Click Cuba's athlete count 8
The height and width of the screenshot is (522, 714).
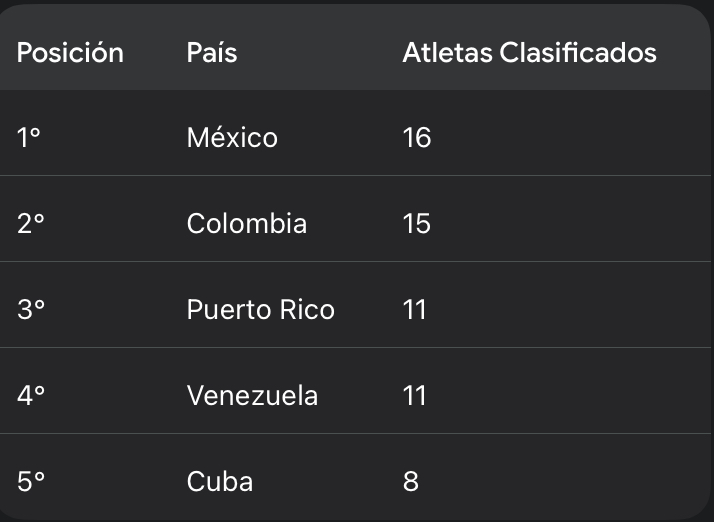click(x=410, y=481)
